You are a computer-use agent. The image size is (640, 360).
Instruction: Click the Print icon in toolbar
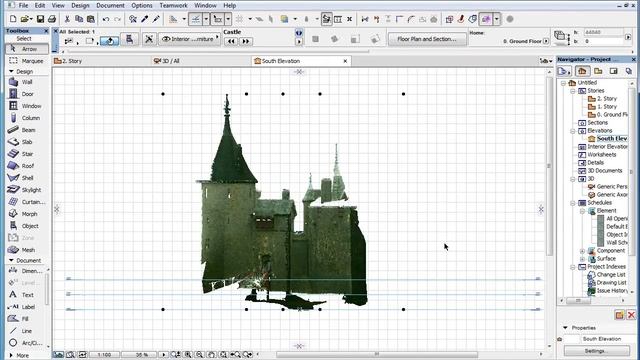point(51,19)
